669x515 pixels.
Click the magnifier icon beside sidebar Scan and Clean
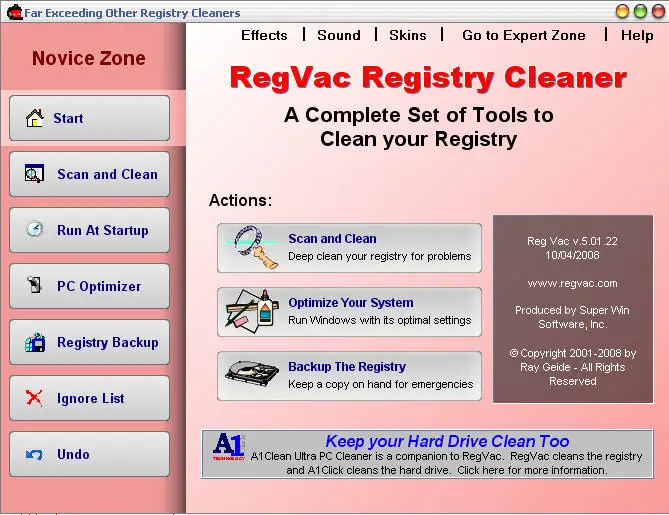tap(34, 174)
